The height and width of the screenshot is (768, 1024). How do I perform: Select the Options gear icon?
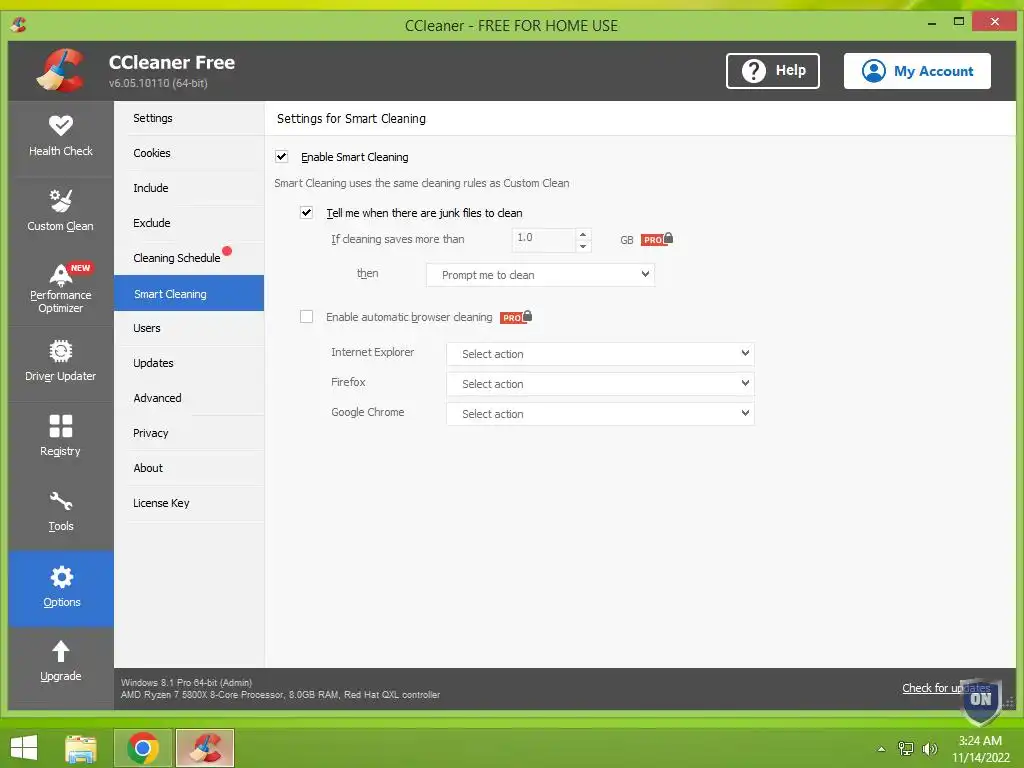(x=61, y=577)
